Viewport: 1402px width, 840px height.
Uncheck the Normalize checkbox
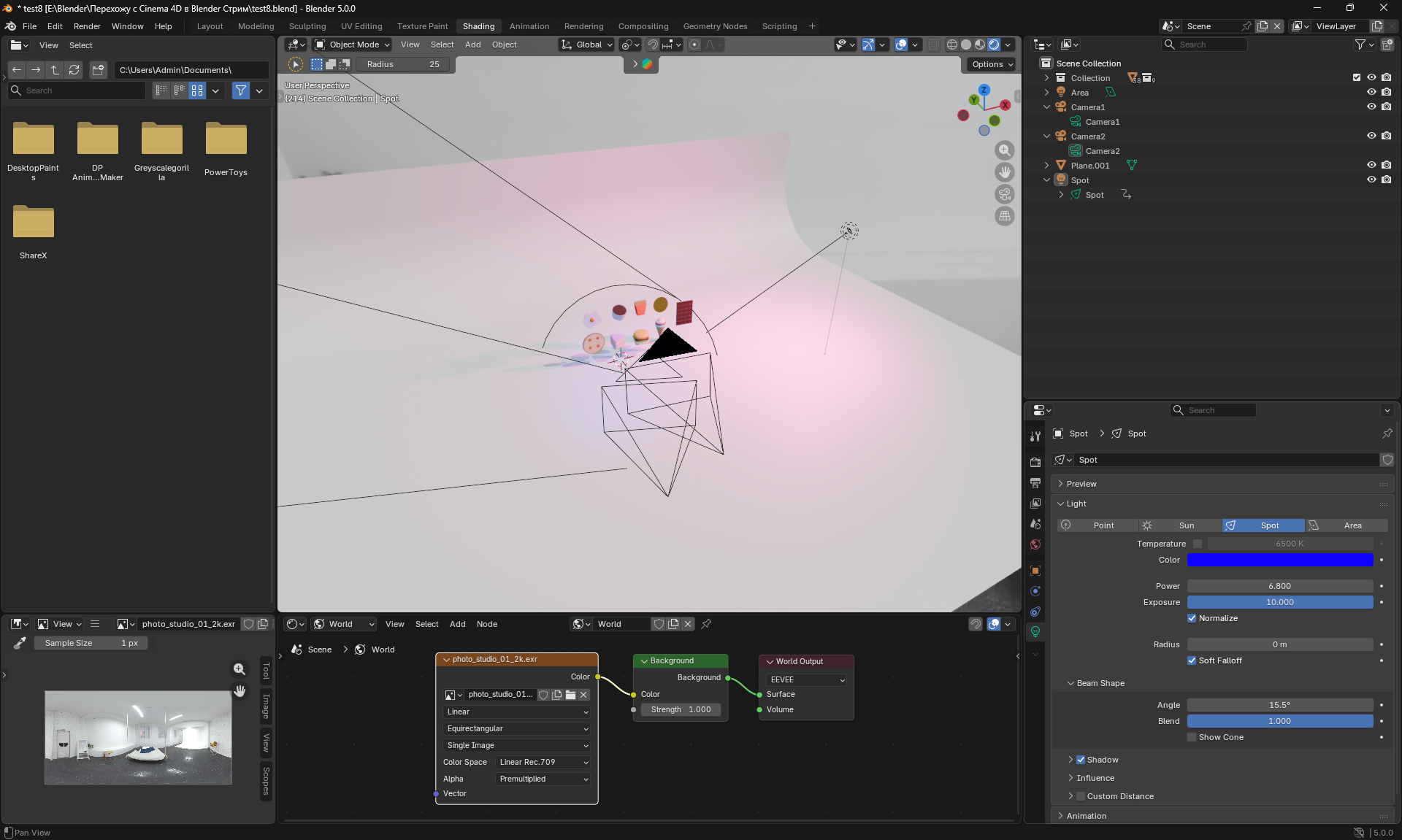pyautogui.click(x=1192, y=618)
